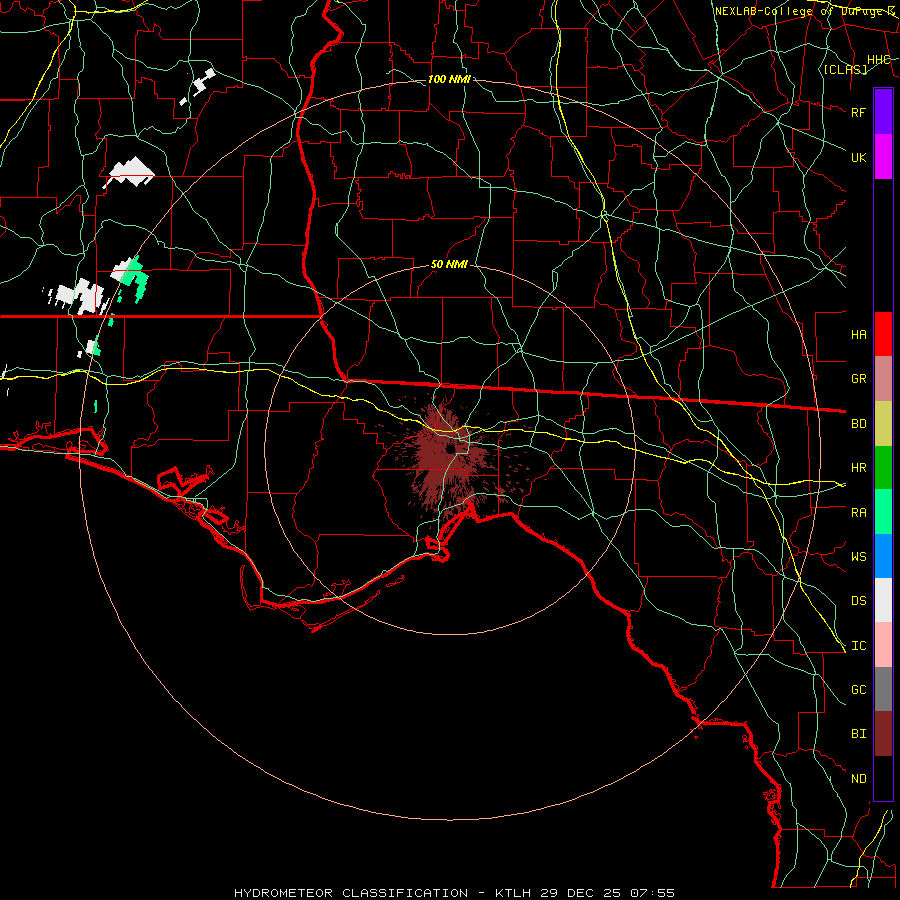Click the BD legend label
This screenshot has height=900, width=900.
click(x=859, y=424)
